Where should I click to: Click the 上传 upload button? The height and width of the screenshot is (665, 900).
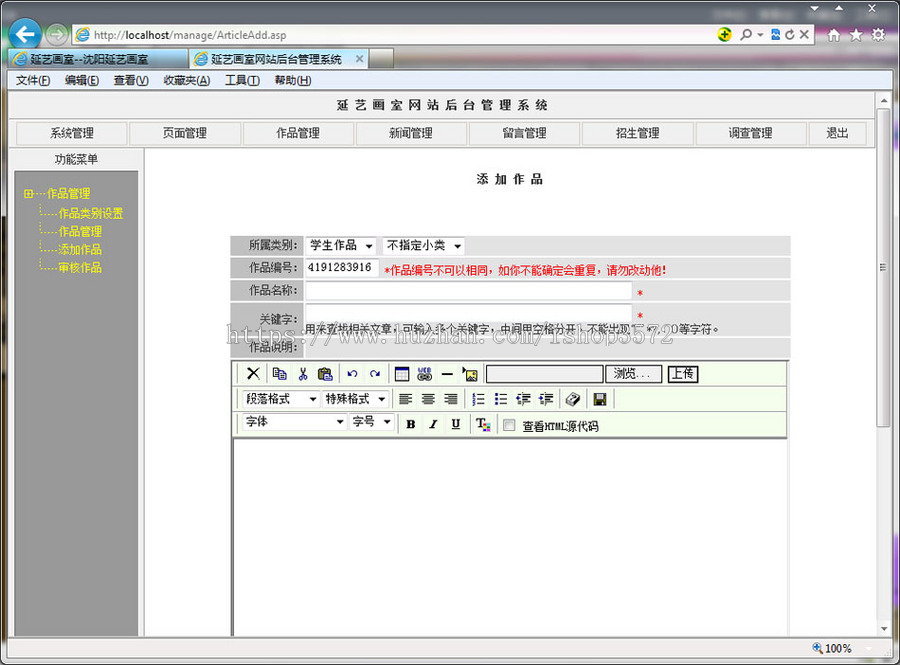pos(683,373)
